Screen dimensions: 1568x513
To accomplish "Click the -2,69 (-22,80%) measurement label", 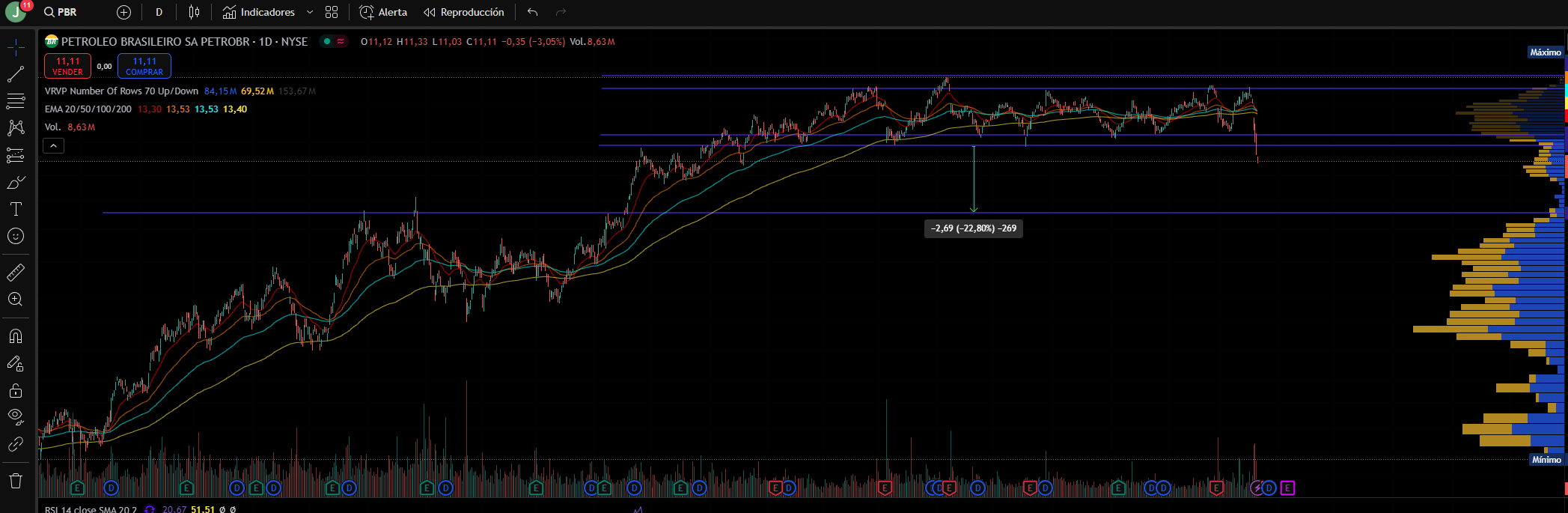I will [x=974, y=228].
